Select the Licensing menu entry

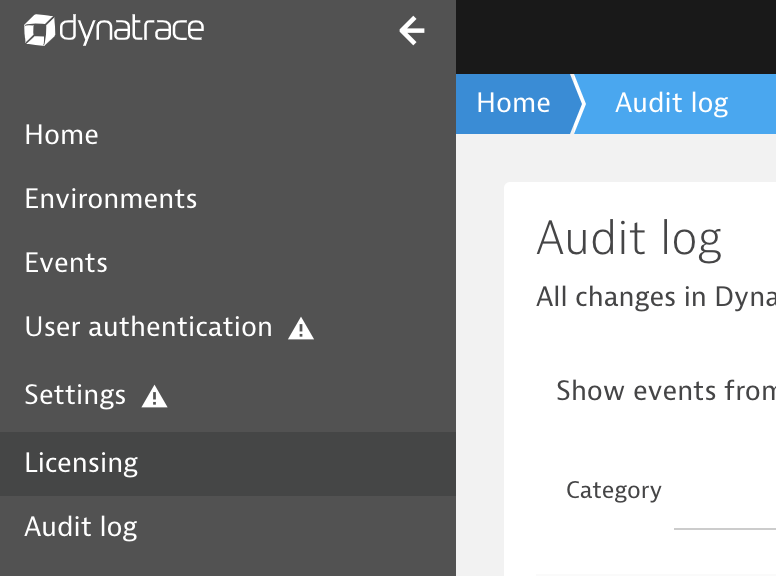[x=82, y=463]
